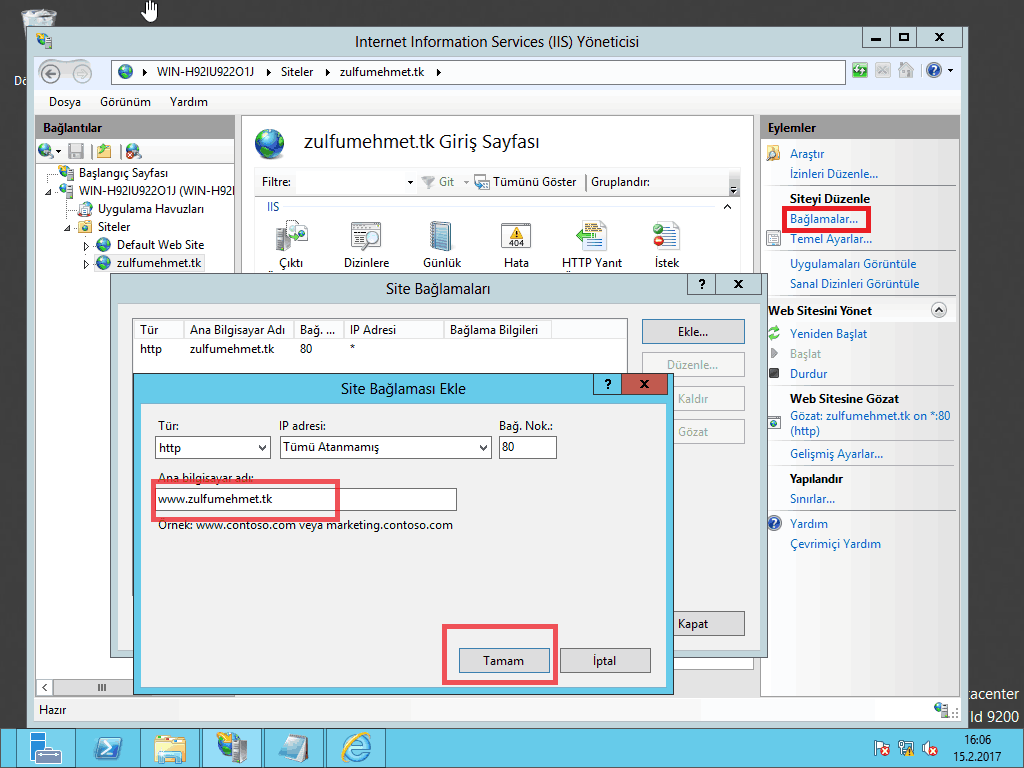Image resolution: width=1024 pixels, height=768 pixels.
Task: Collapse the Web Sitesini Yönet section
Action: pos(938,310)
